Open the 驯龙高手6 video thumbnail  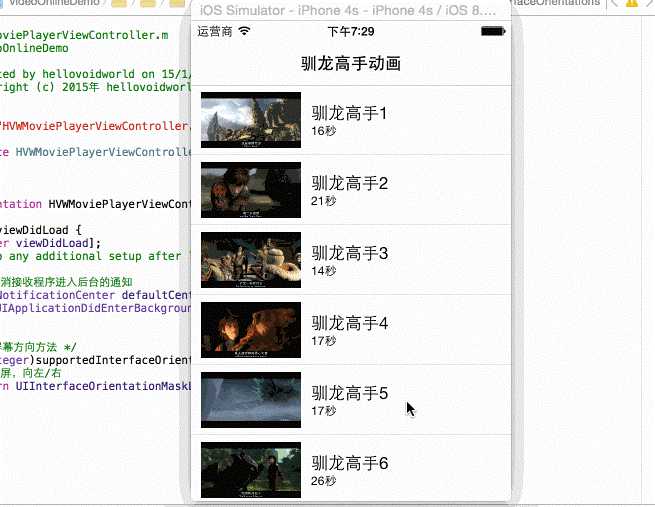pos(251,470)
